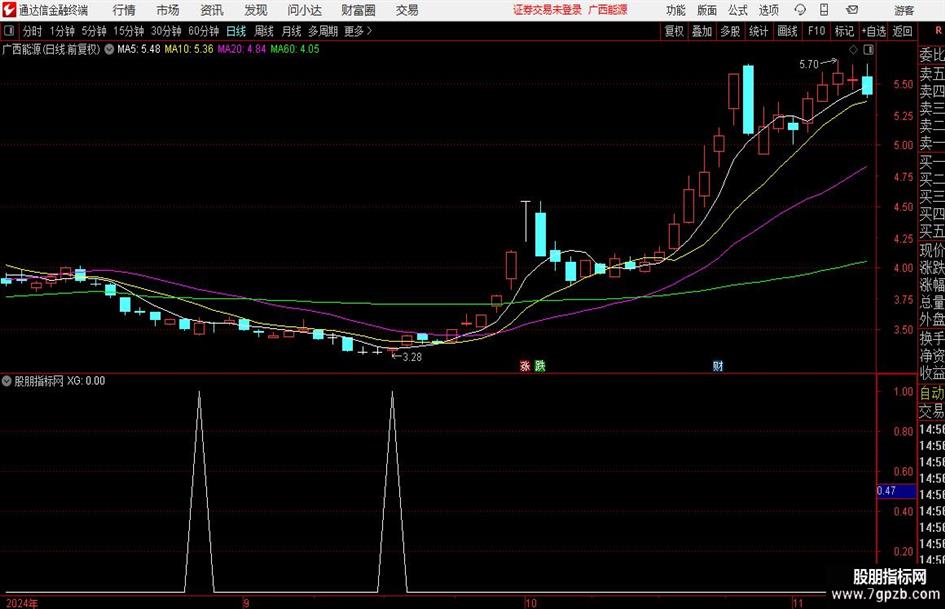Click the 游客 guest account label

pos(903,10)
